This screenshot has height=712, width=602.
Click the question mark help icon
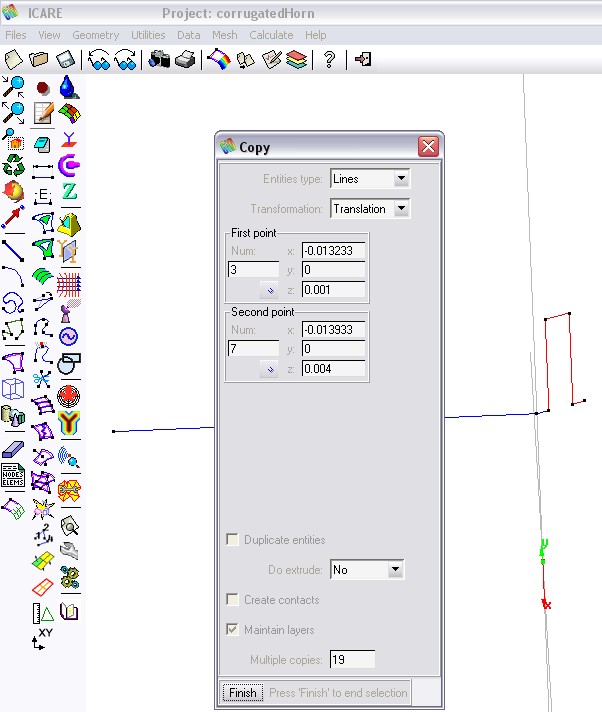click(x=329, y=59)
